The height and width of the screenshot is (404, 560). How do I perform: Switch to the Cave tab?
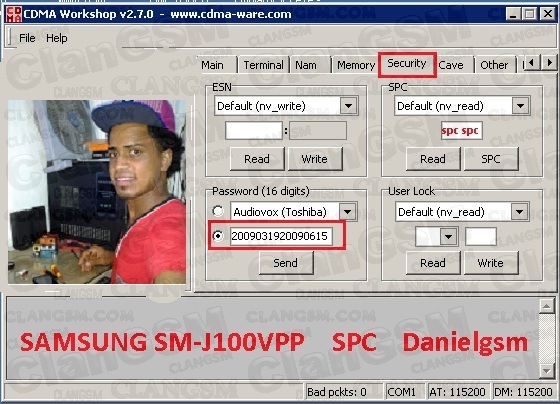[451, 65]
